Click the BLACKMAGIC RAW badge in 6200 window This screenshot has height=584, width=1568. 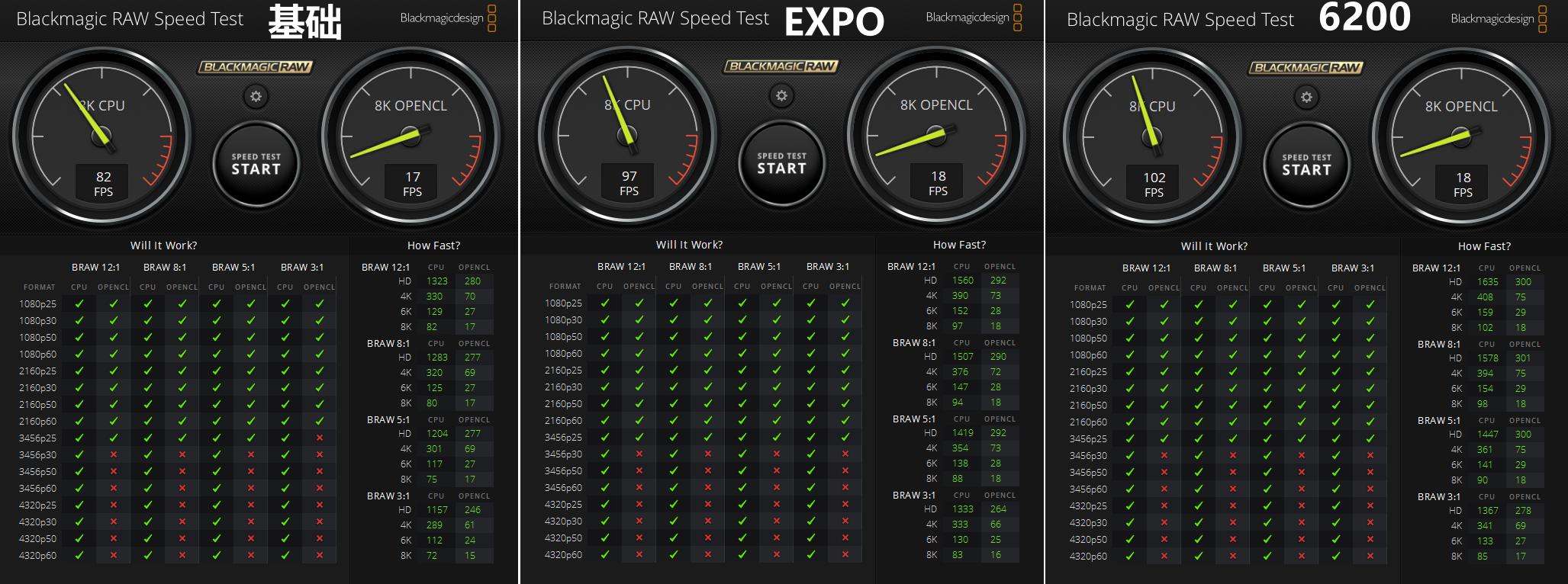coord(1306,68)
